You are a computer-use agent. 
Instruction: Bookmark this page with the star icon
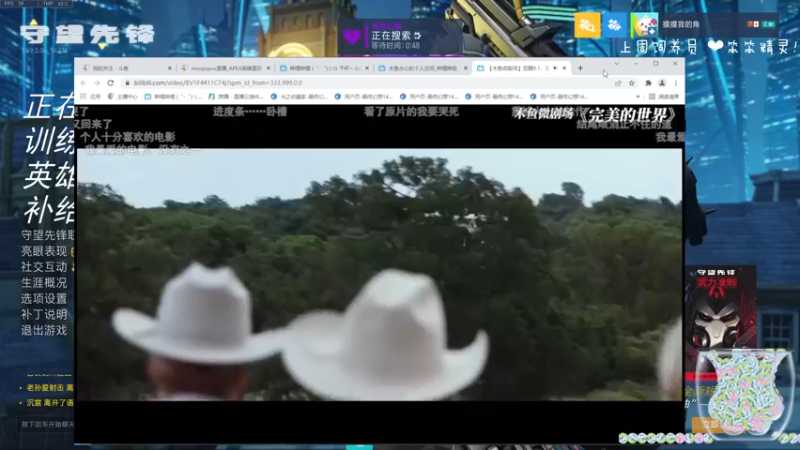click(x=632, y=83)
